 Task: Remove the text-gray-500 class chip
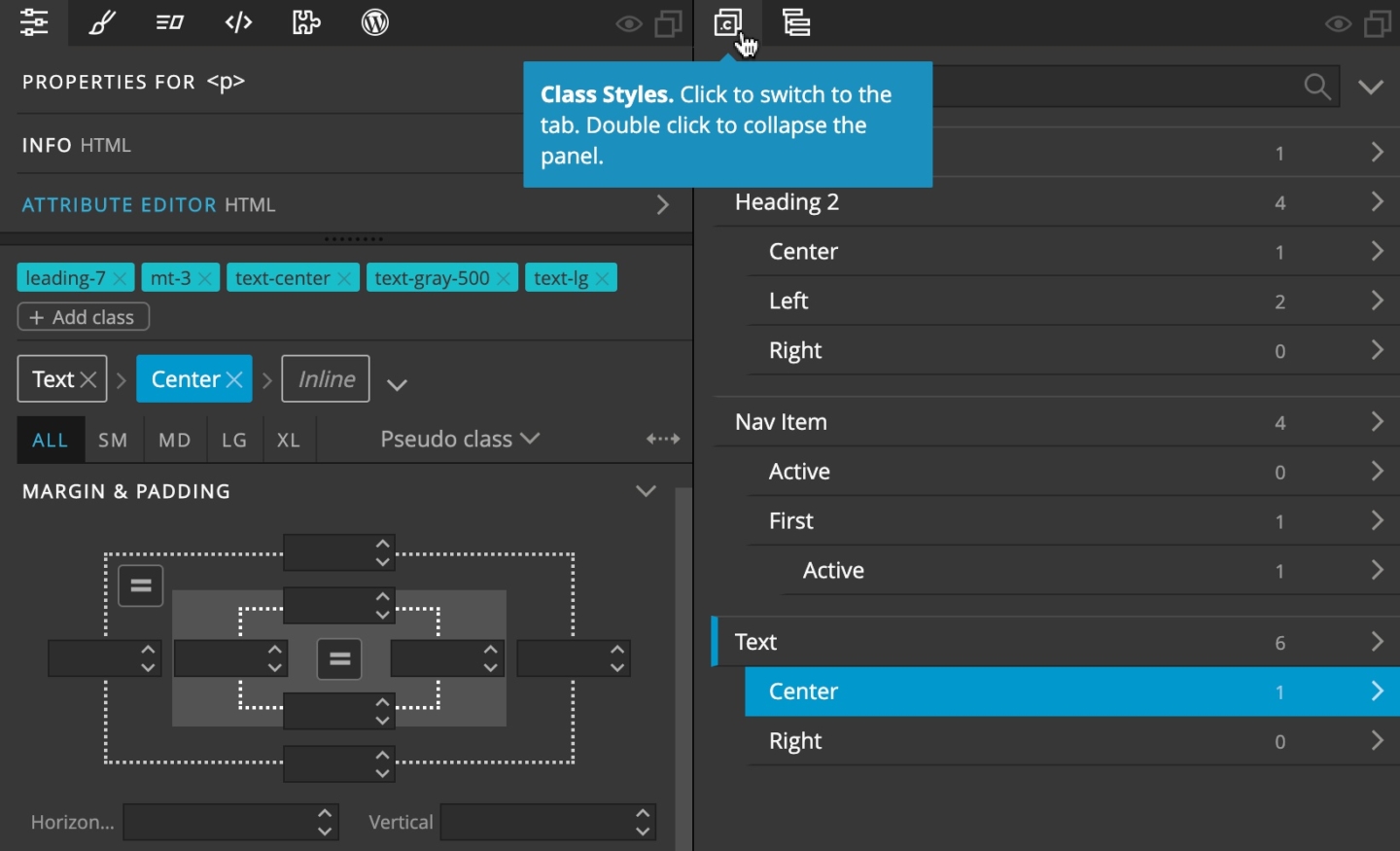click(x=504, y=277)
